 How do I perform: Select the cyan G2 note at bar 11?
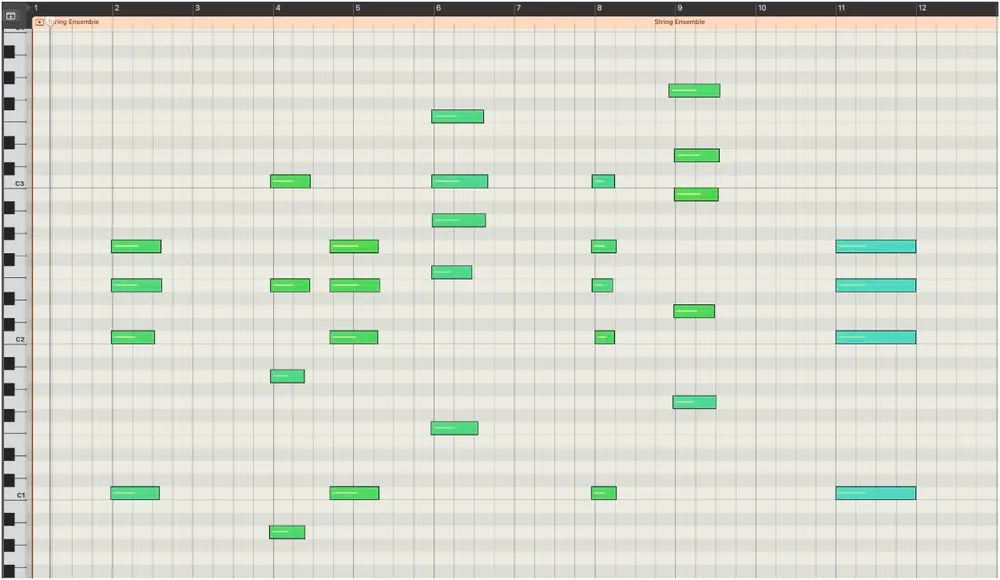coord(876,246)
